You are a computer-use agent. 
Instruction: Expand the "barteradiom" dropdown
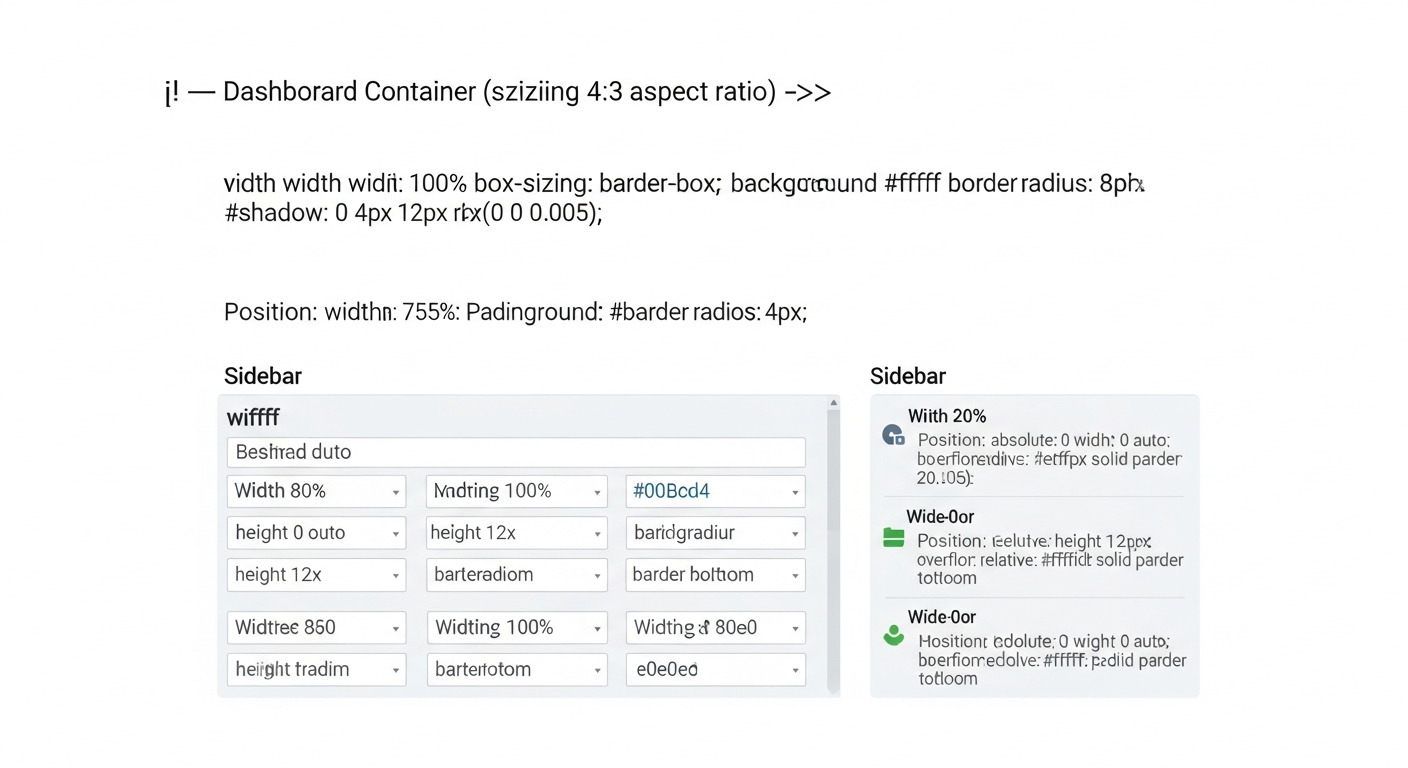(x=516, y=575)
